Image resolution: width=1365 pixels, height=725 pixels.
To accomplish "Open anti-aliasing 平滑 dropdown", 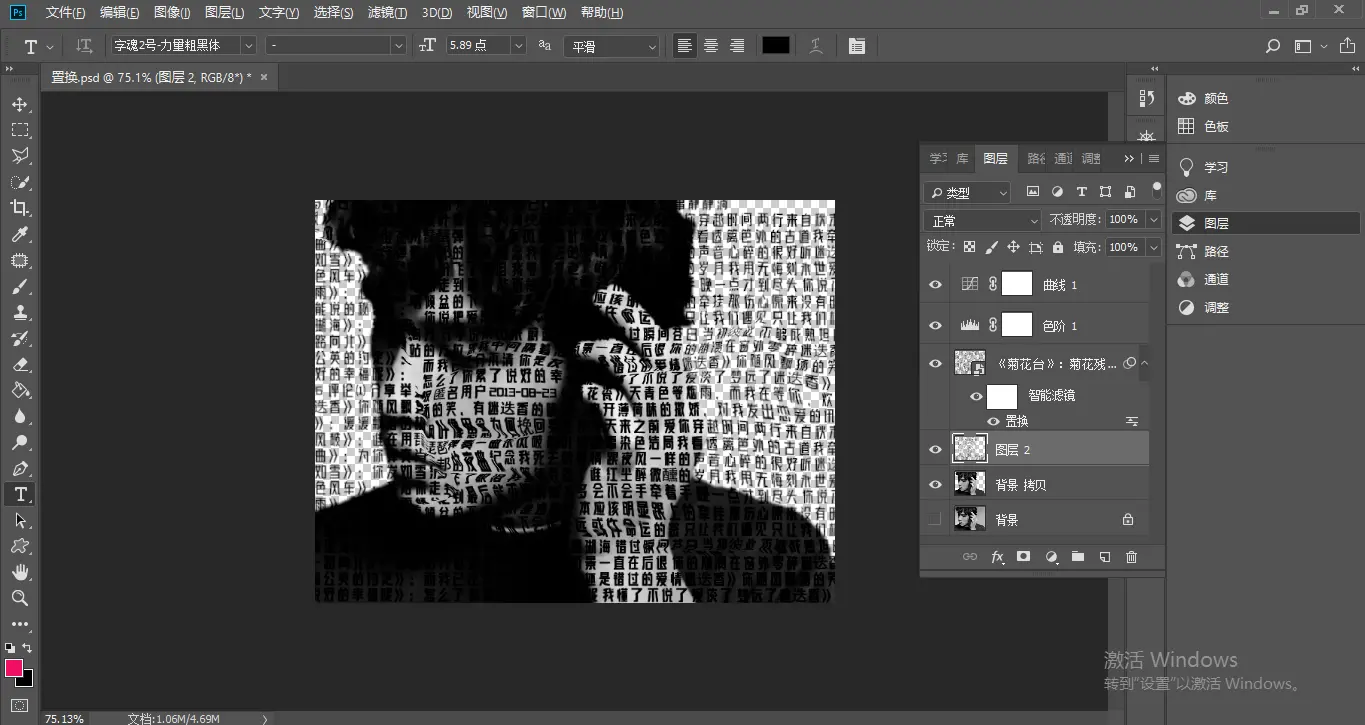I will tap(612, 46).
